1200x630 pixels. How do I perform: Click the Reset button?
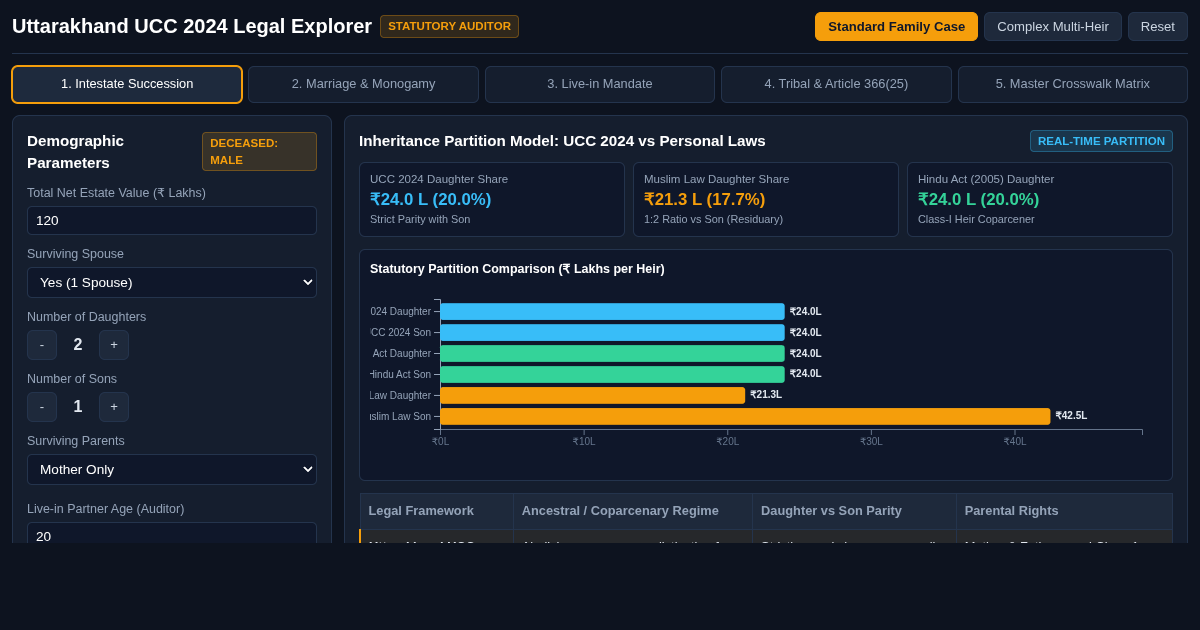(x=1158, y=26)
